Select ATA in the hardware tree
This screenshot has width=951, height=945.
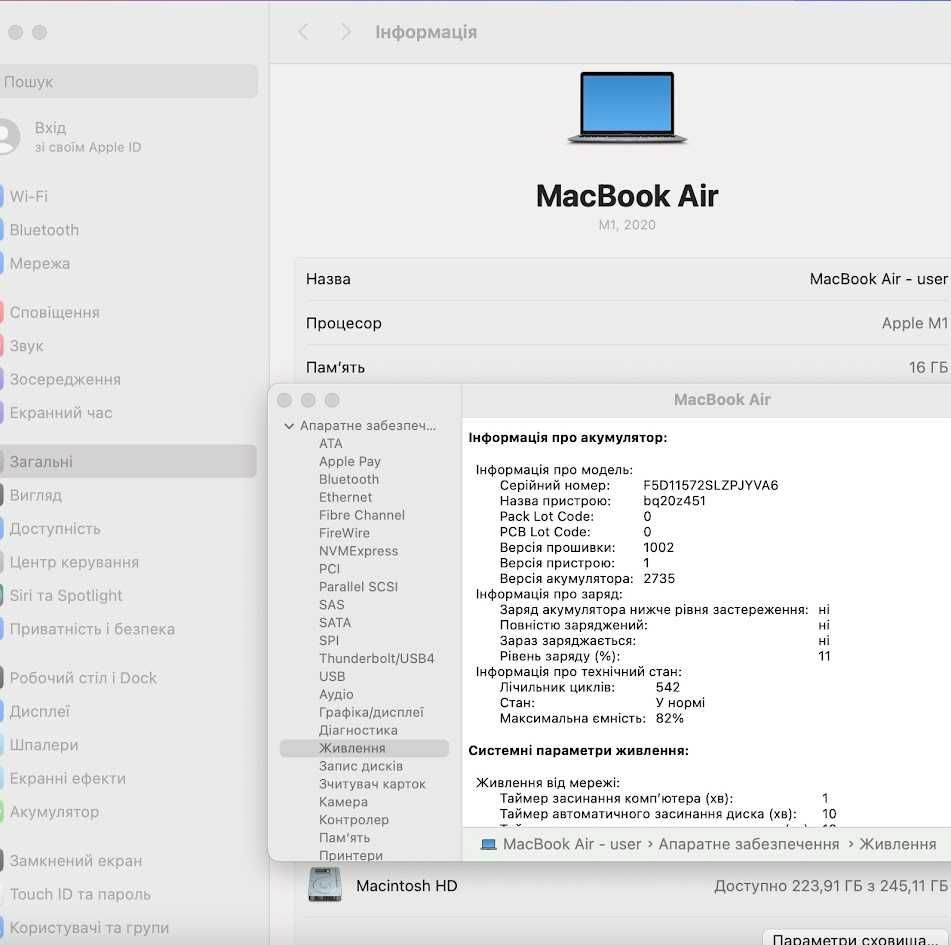click(x=331, y=443)
